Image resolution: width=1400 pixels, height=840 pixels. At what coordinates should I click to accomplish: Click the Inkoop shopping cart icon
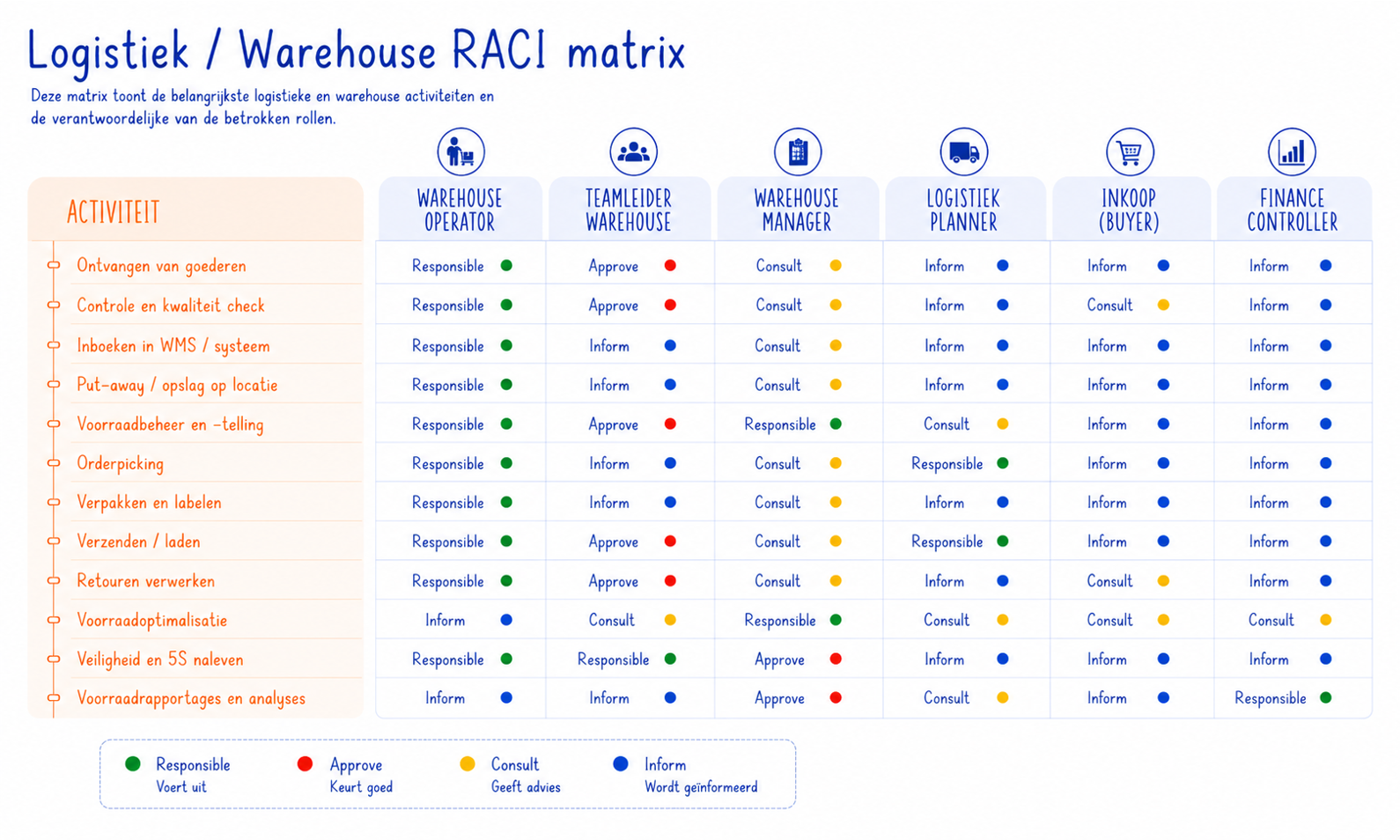1130,152
